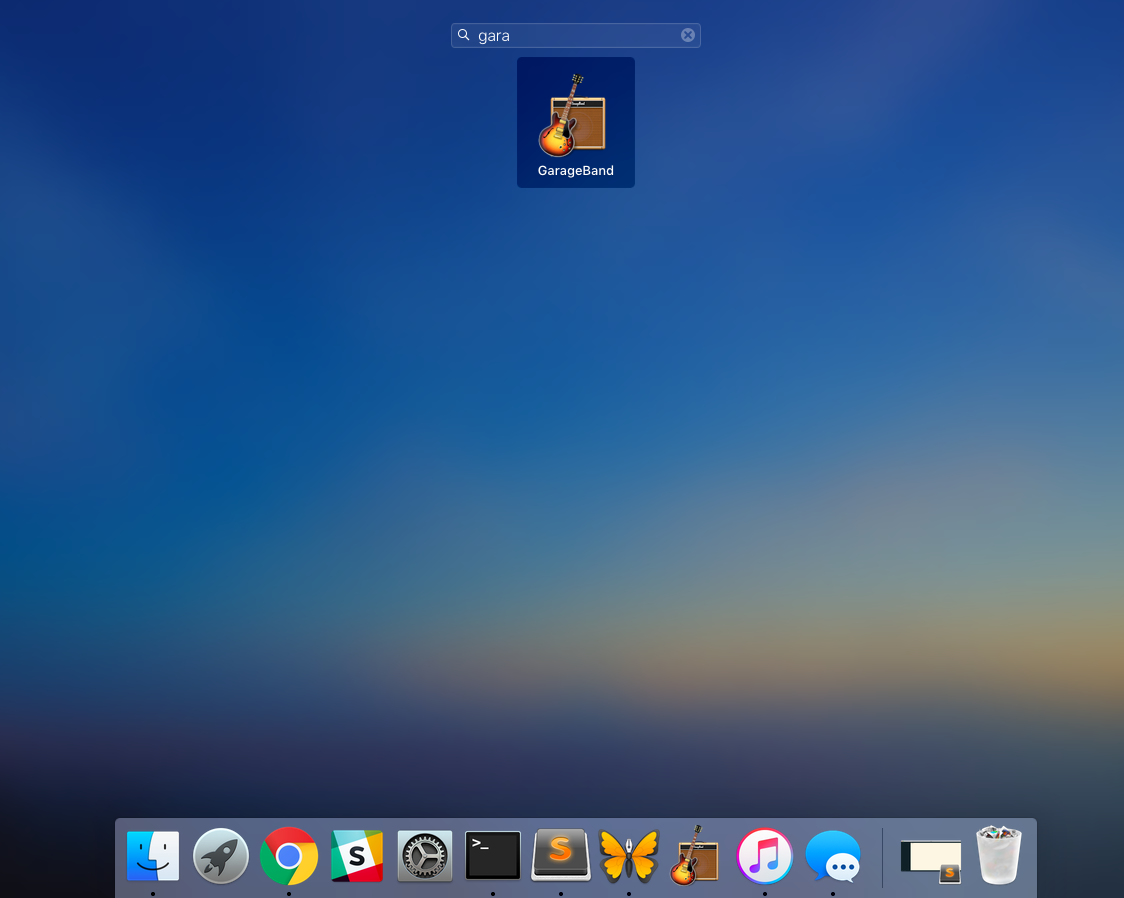Restore the minimized Sublime window in Dock
The height and width of the screenshot is (898, 1124).
(930, 861)
